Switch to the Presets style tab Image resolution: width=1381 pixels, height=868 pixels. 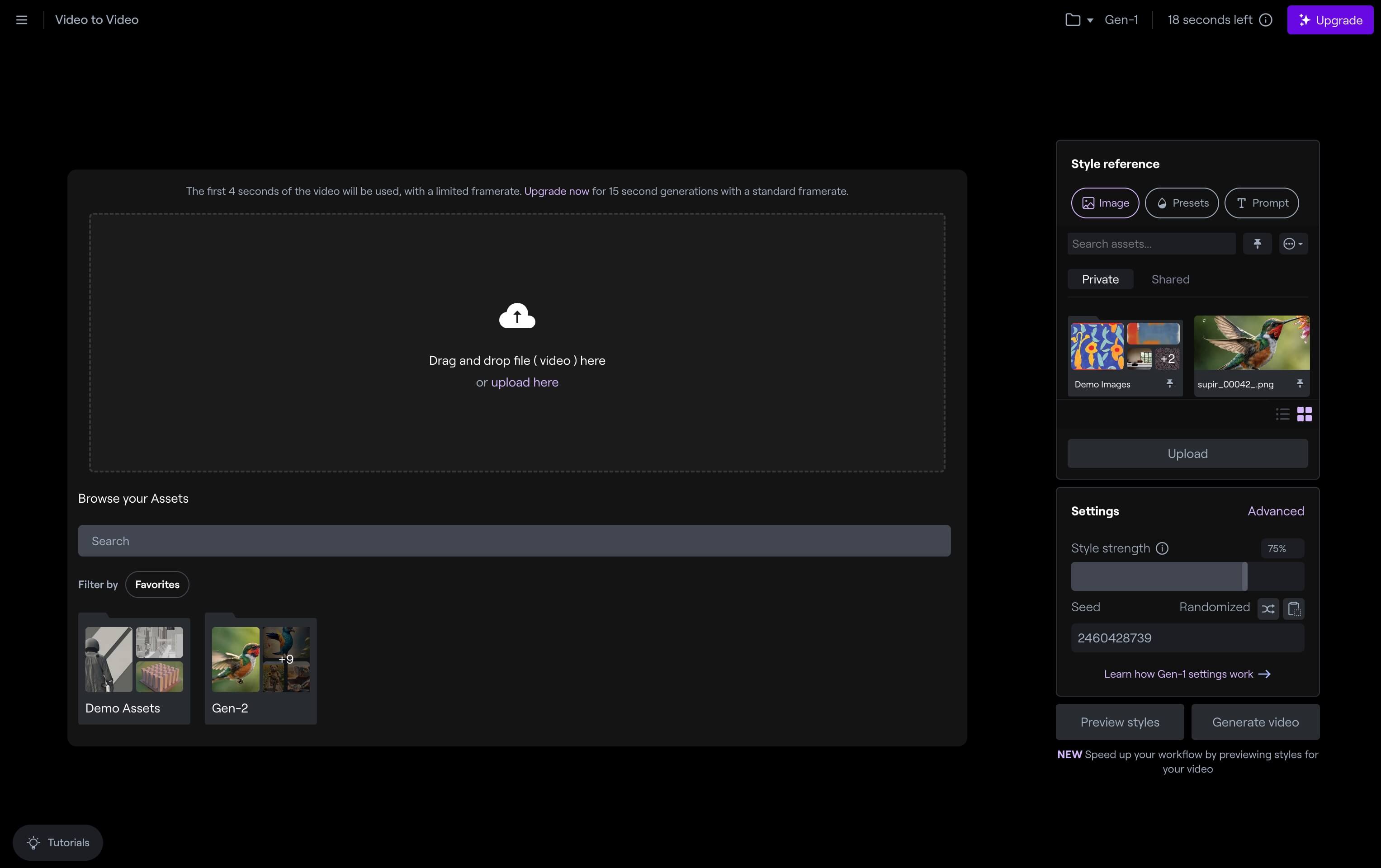pos(1181,202)
